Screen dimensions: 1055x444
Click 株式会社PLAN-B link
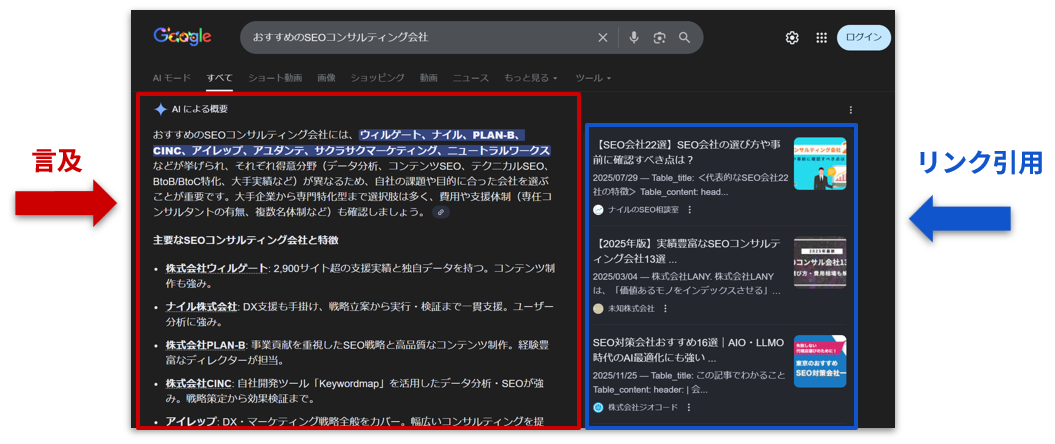click(x=205, y=345)
